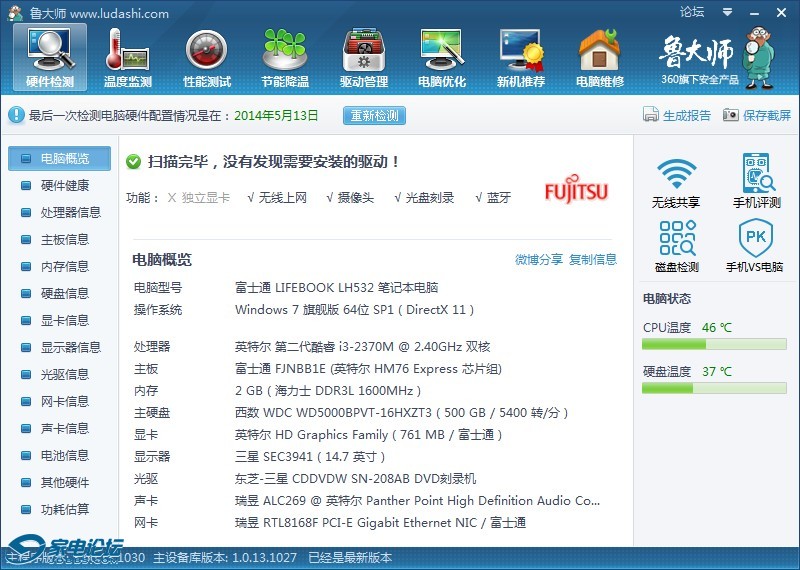The image size is (800, 570).
Task: Click the CPU温度 temperature bar
Action: (x=714, y=344)
